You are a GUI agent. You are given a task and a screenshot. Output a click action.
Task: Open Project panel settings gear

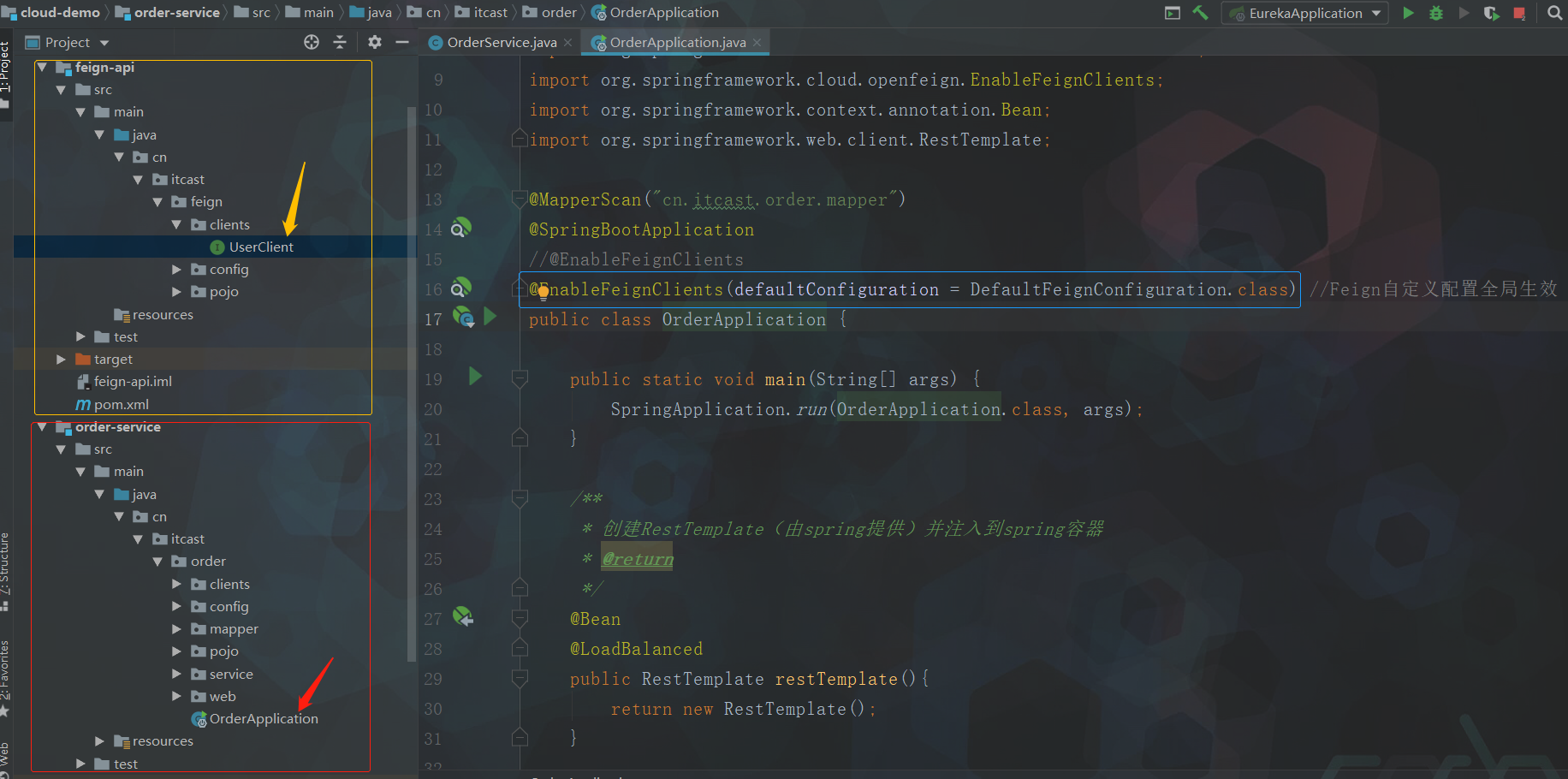coord(374,42)
